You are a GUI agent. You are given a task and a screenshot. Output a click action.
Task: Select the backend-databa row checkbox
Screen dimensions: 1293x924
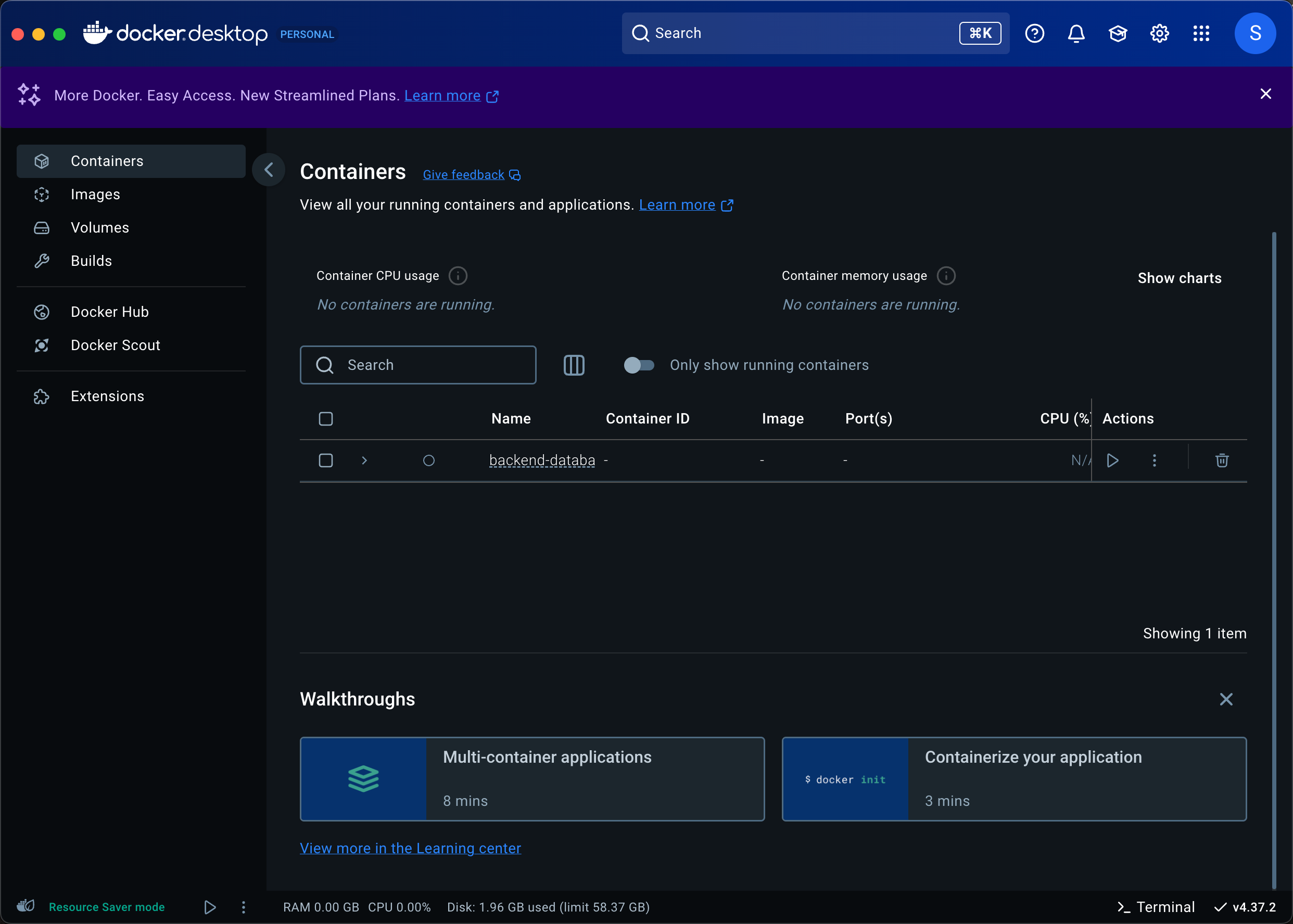tap(325, 460)
